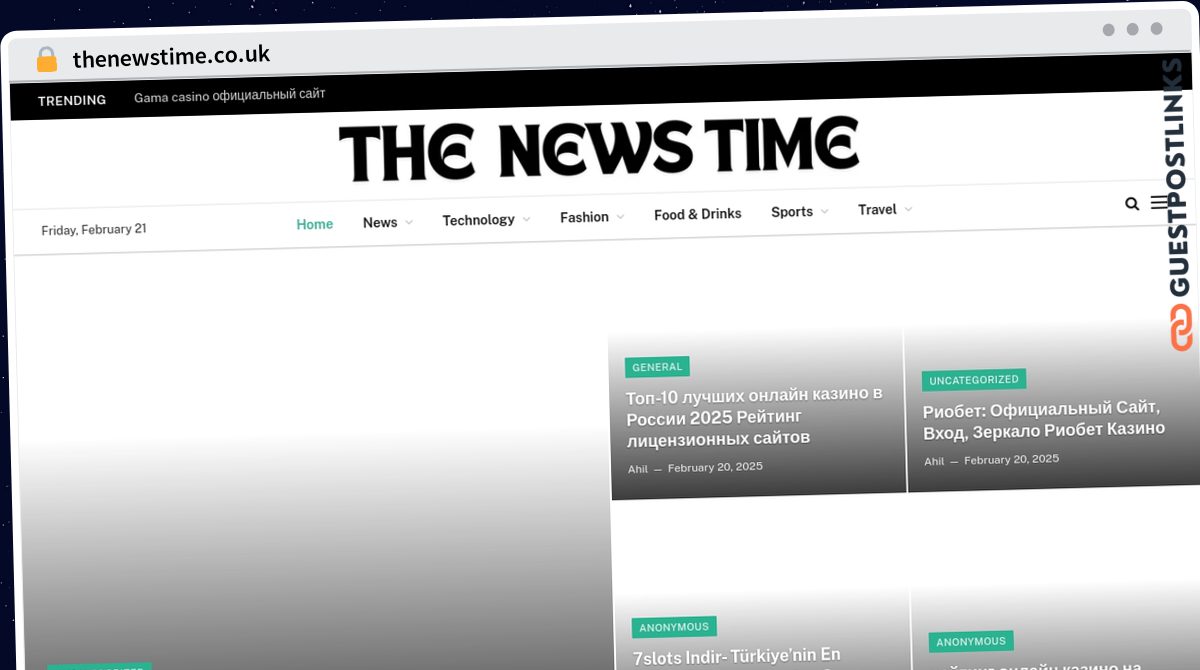Expand the Sports menu chevron
The height and width of the screenshot is (670, 1200).
click(x=824, y=211)
